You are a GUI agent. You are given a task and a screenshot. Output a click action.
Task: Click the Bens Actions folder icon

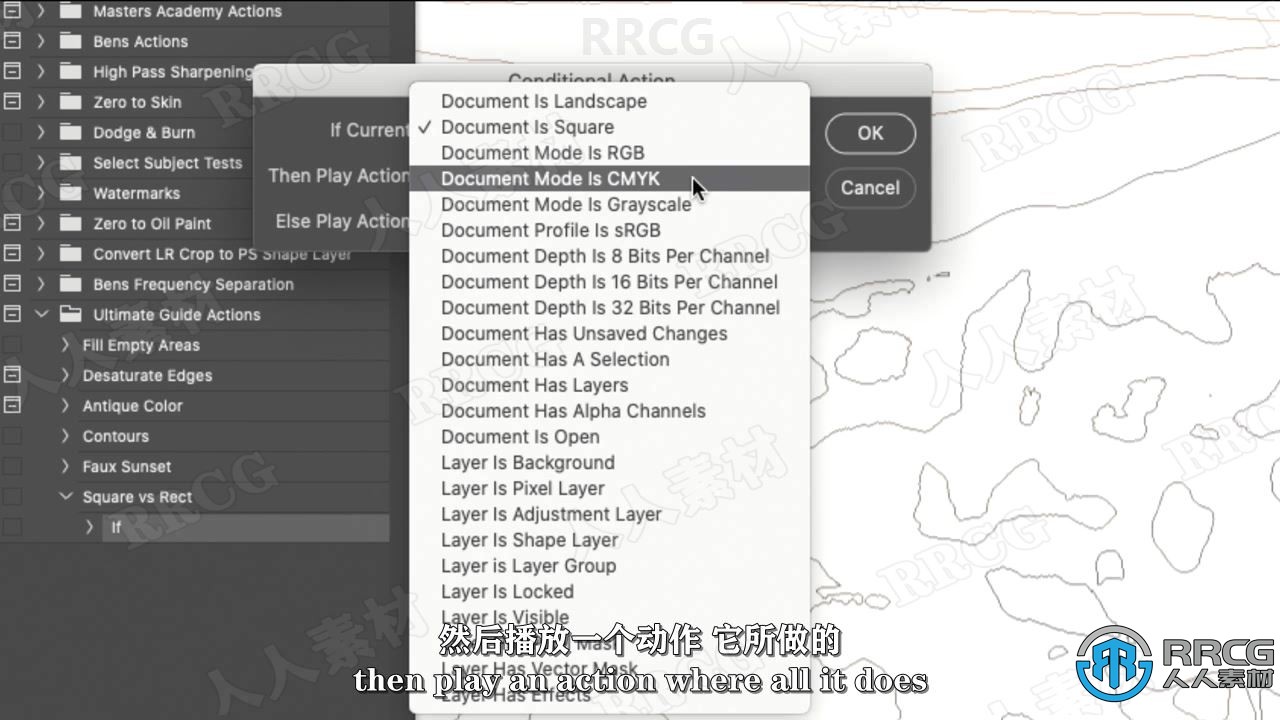[70, 42]
